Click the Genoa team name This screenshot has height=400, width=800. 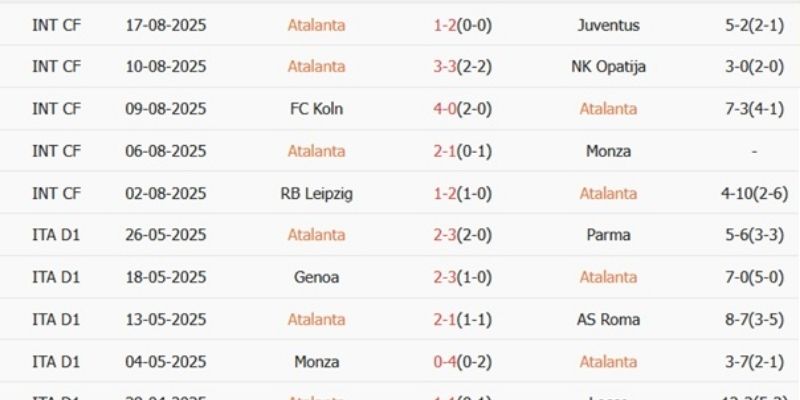click(x=315, y=277)
